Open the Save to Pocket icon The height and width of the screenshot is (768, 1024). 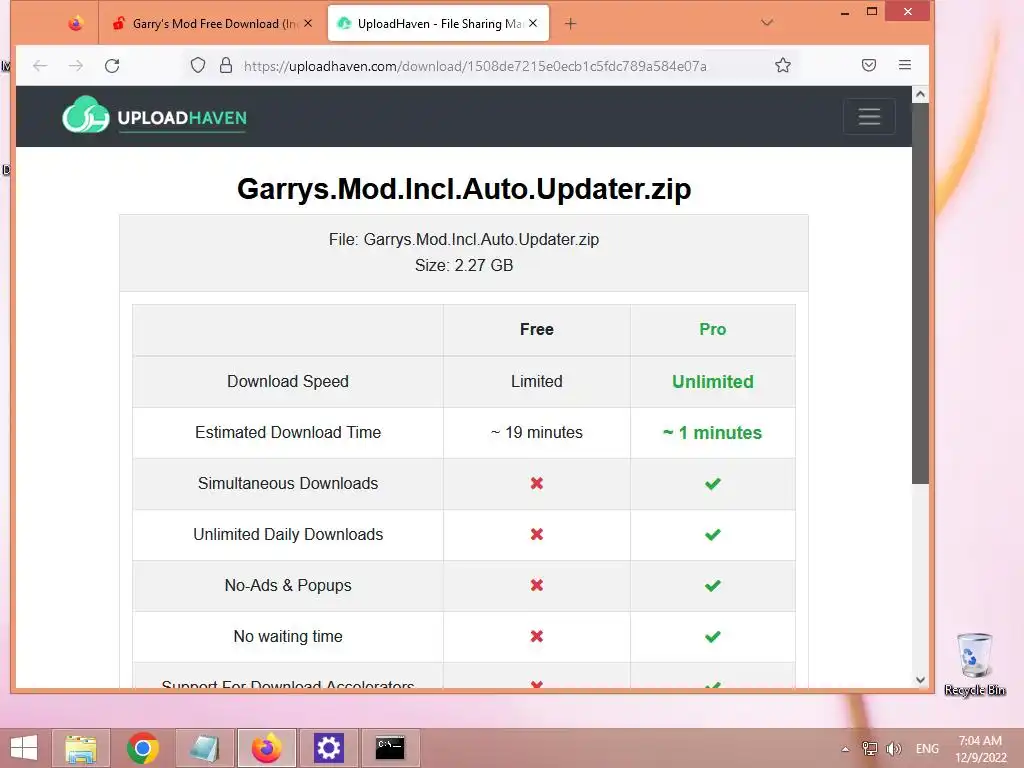coord(869,65)
